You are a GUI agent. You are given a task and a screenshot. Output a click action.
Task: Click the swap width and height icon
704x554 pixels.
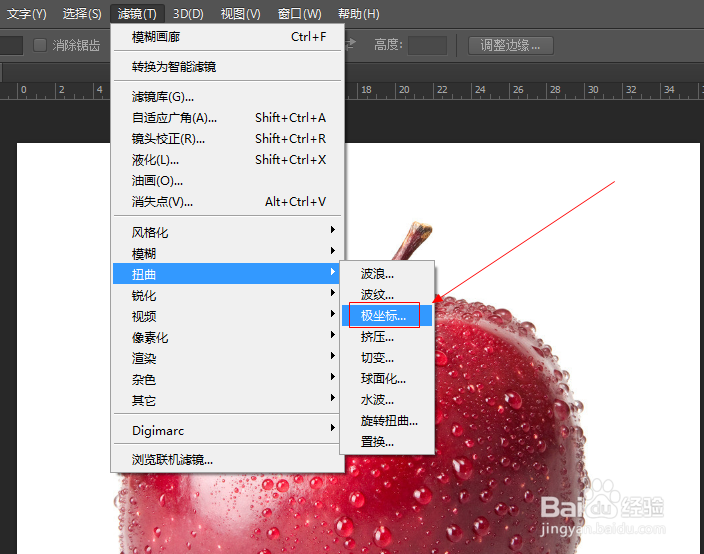point(350,44)
